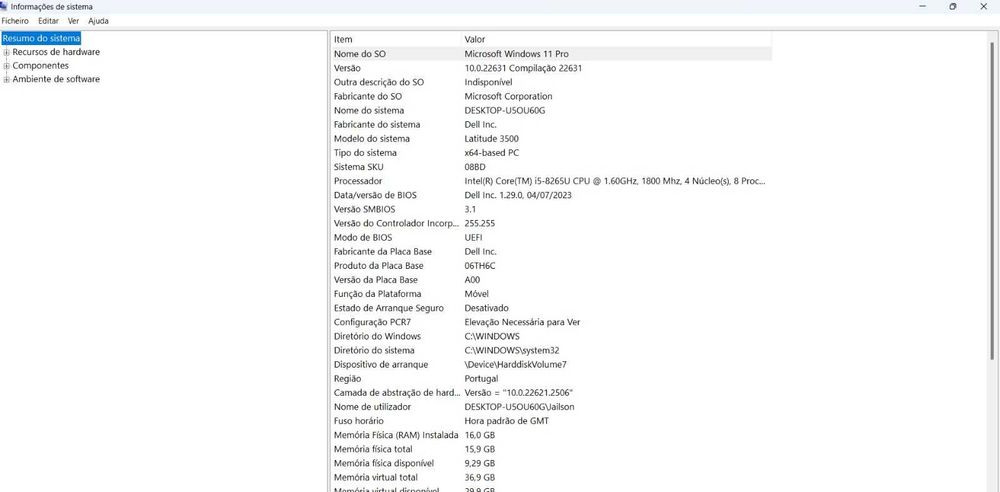
Task: Open the Ver menu
Action: 73,21
